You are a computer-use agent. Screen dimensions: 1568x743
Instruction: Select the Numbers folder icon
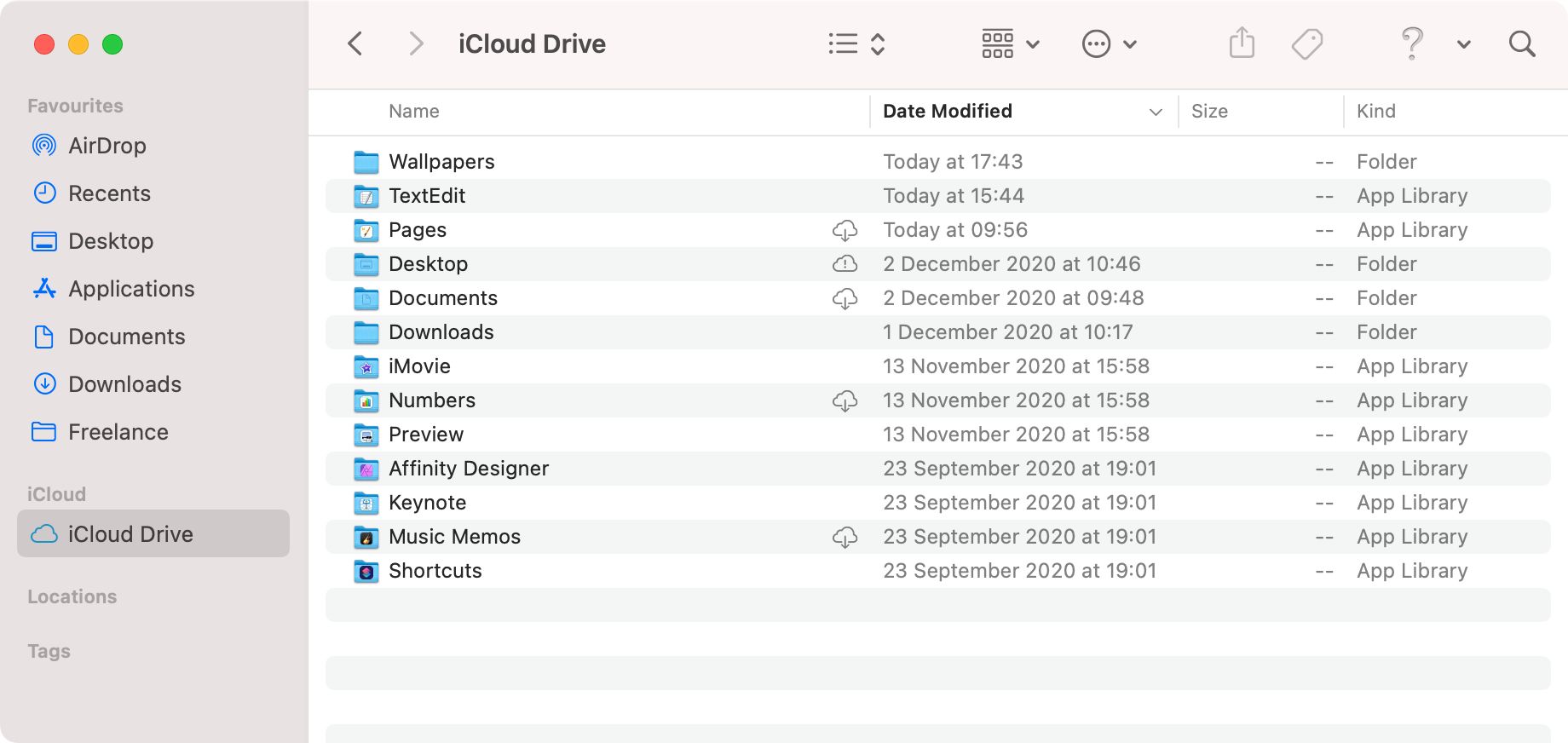pos(366,400)
